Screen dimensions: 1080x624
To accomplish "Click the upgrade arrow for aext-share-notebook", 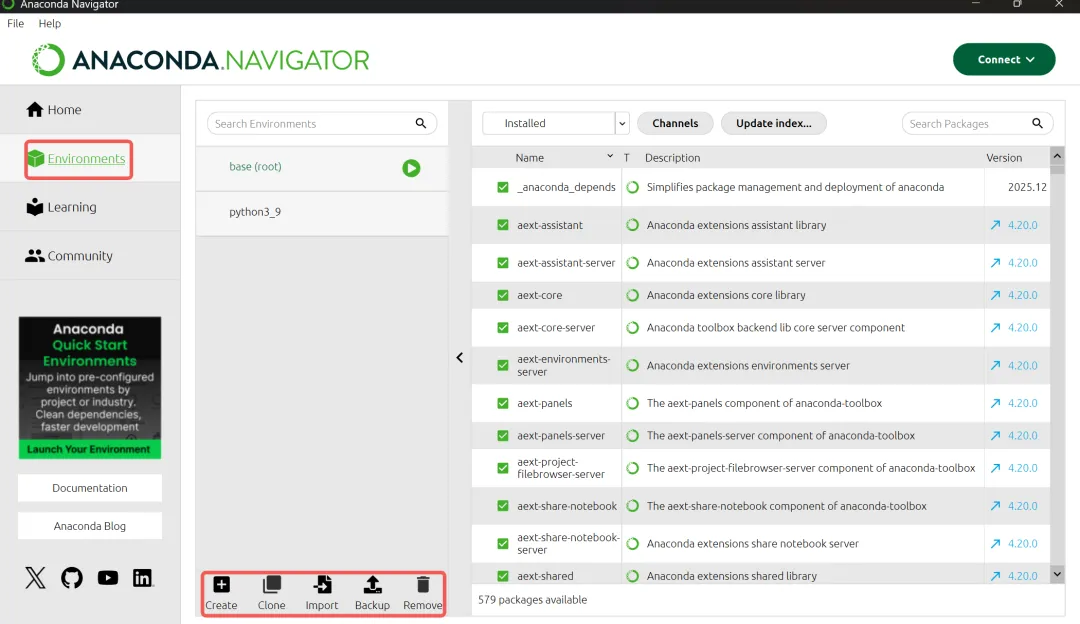I will 995,506.
